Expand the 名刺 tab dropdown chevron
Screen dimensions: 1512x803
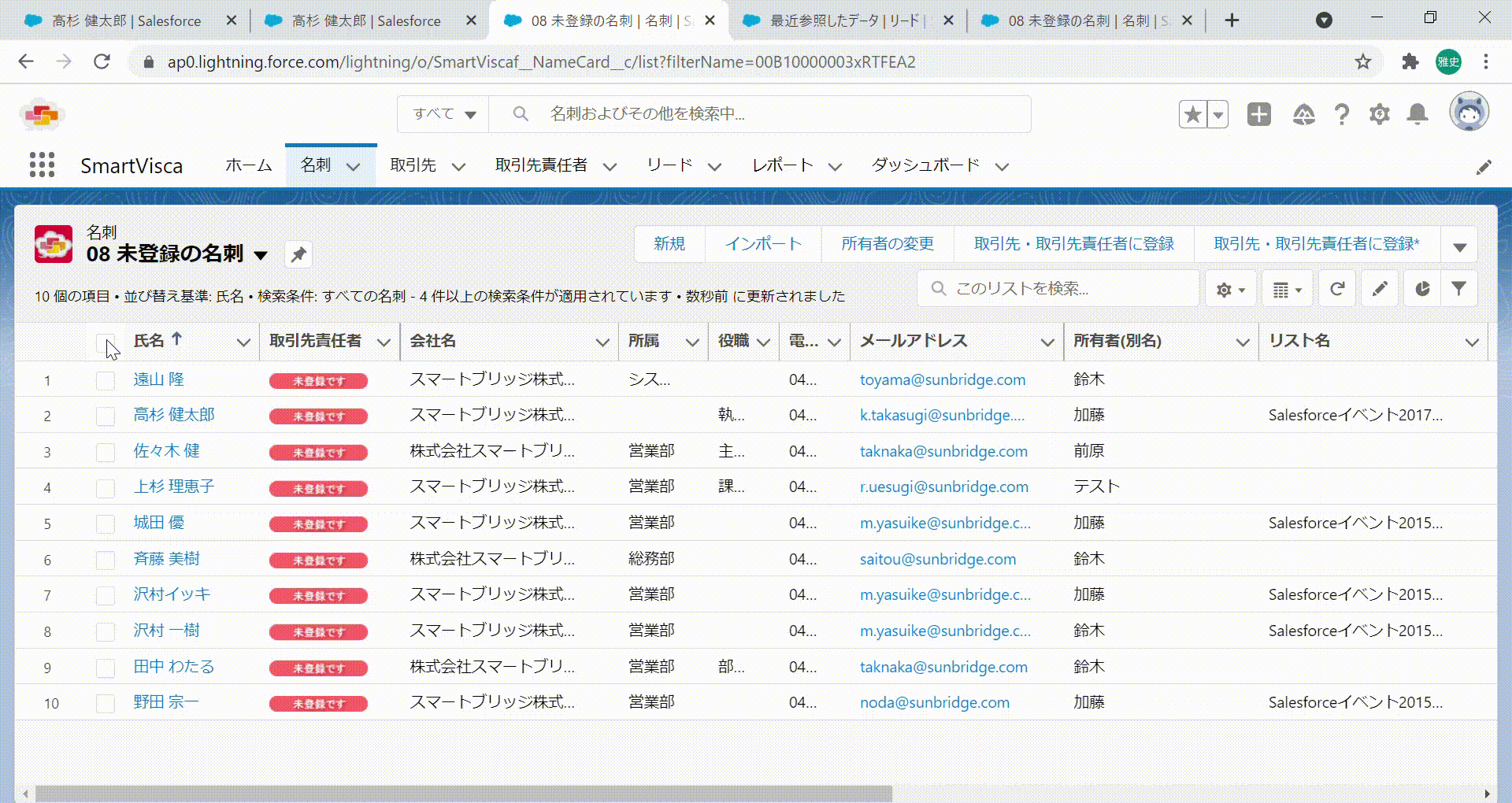coord(354,167)
